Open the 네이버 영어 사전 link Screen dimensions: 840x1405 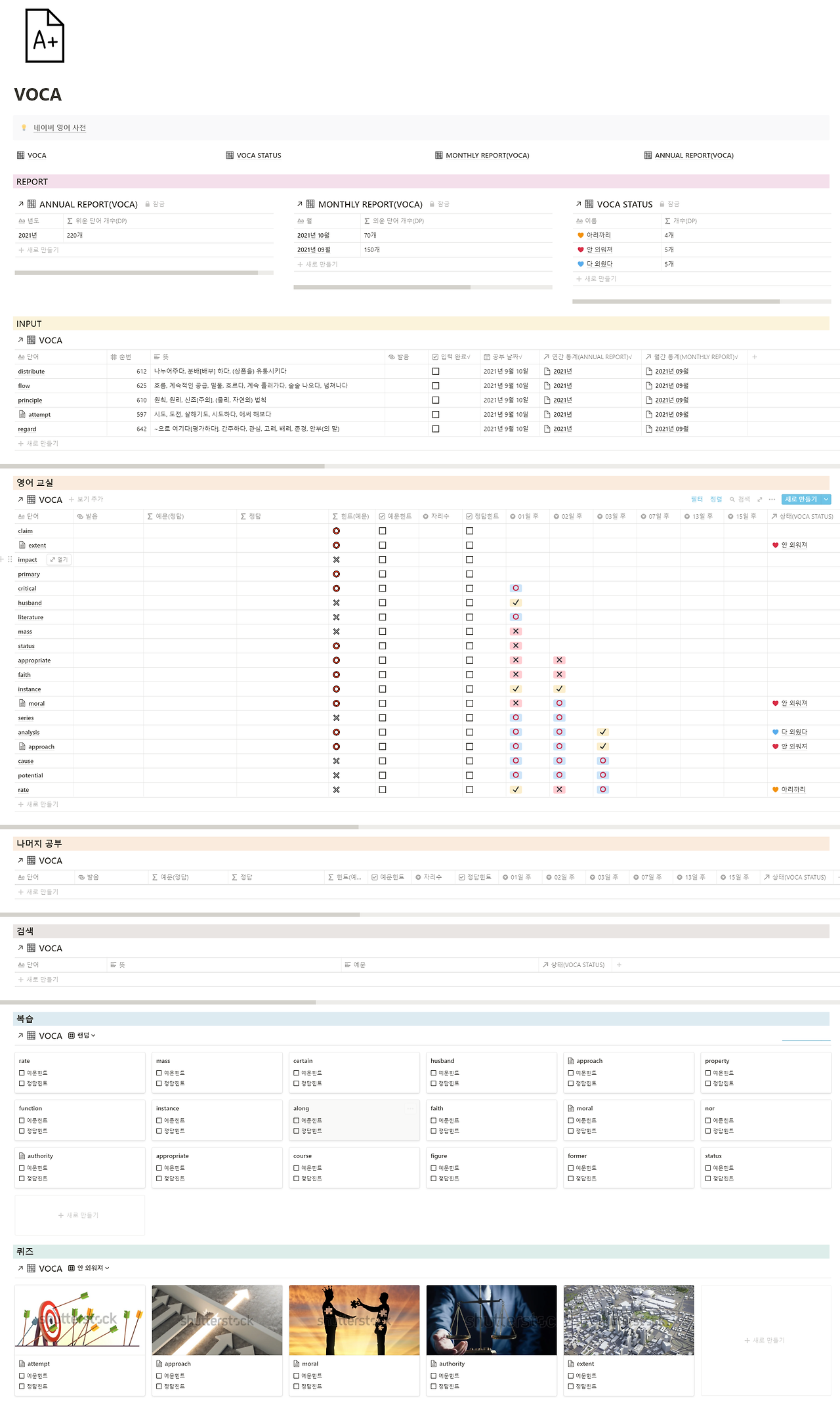(x=60, y=127)
